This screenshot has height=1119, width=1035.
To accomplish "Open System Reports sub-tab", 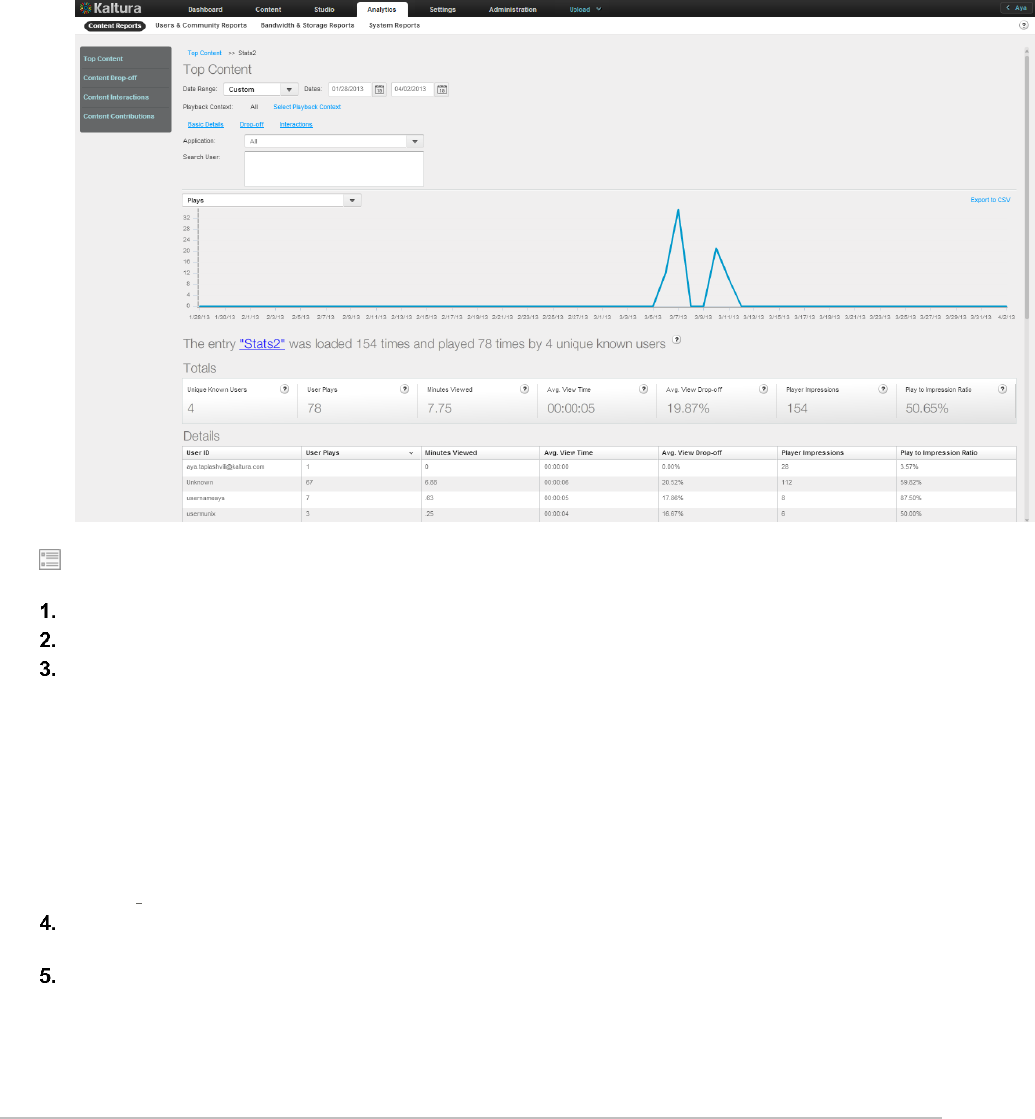I will point(394,25).
